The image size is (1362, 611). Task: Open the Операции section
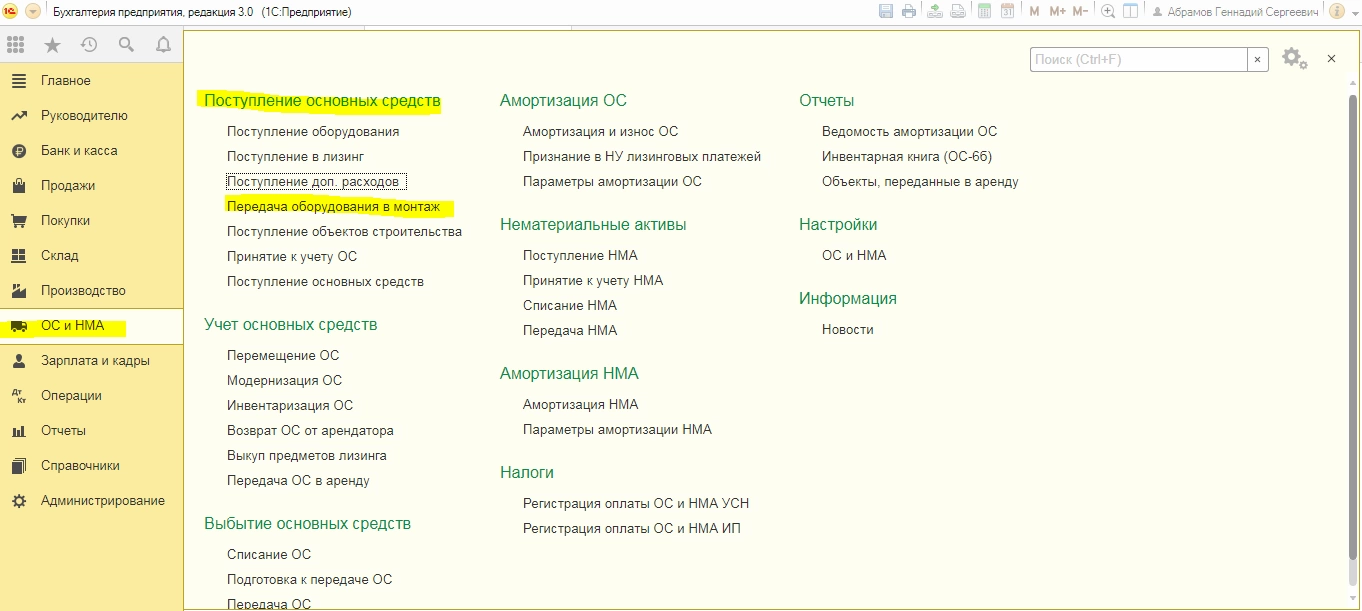[92, 395]
